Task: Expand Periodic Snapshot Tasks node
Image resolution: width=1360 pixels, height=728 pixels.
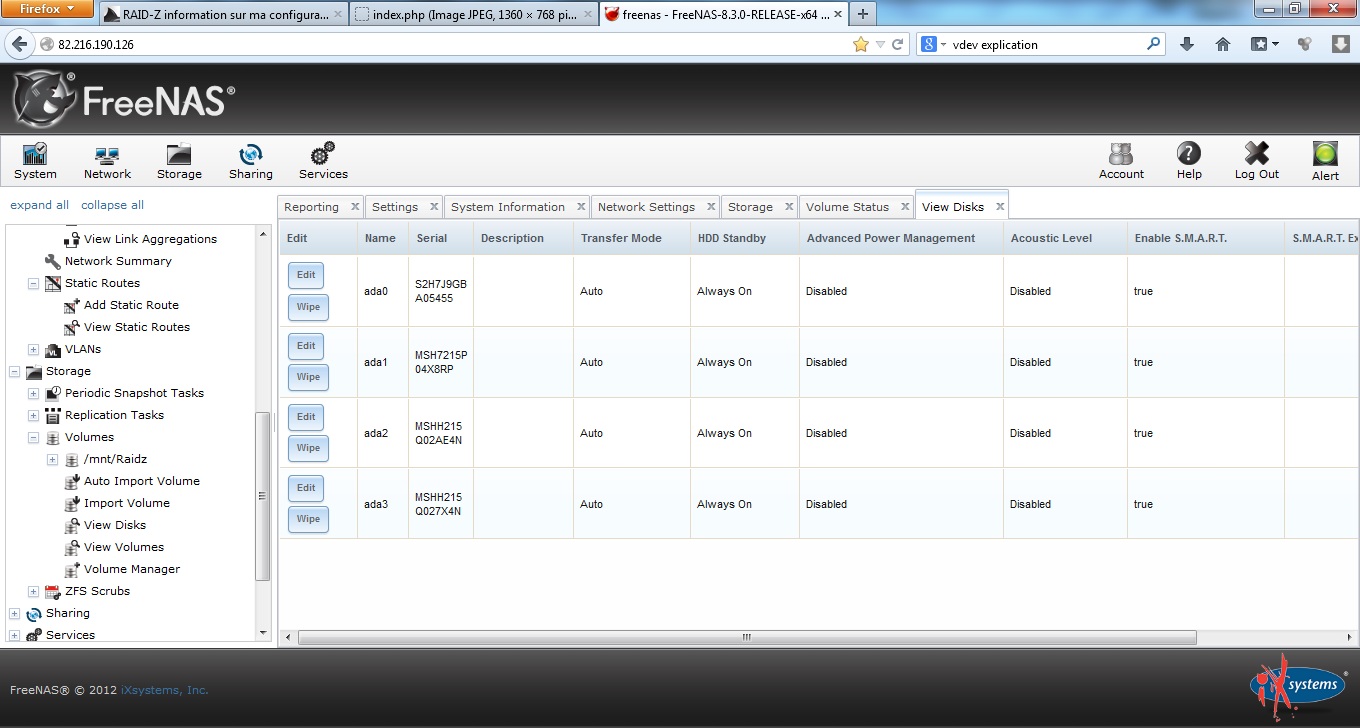Action: coord(33,393)
